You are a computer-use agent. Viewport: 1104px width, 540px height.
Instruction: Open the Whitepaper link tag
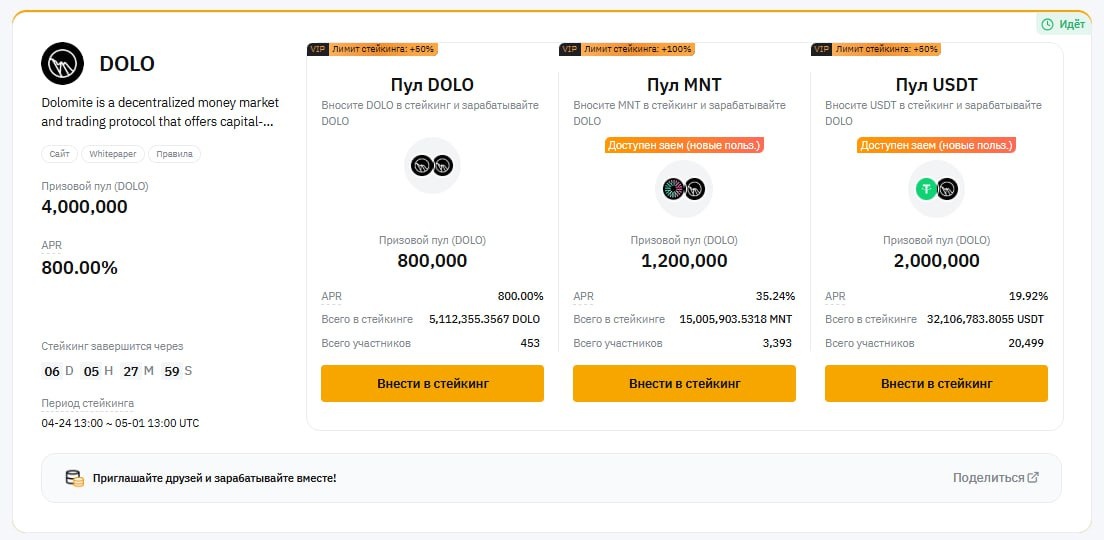(x=113, y=154)
